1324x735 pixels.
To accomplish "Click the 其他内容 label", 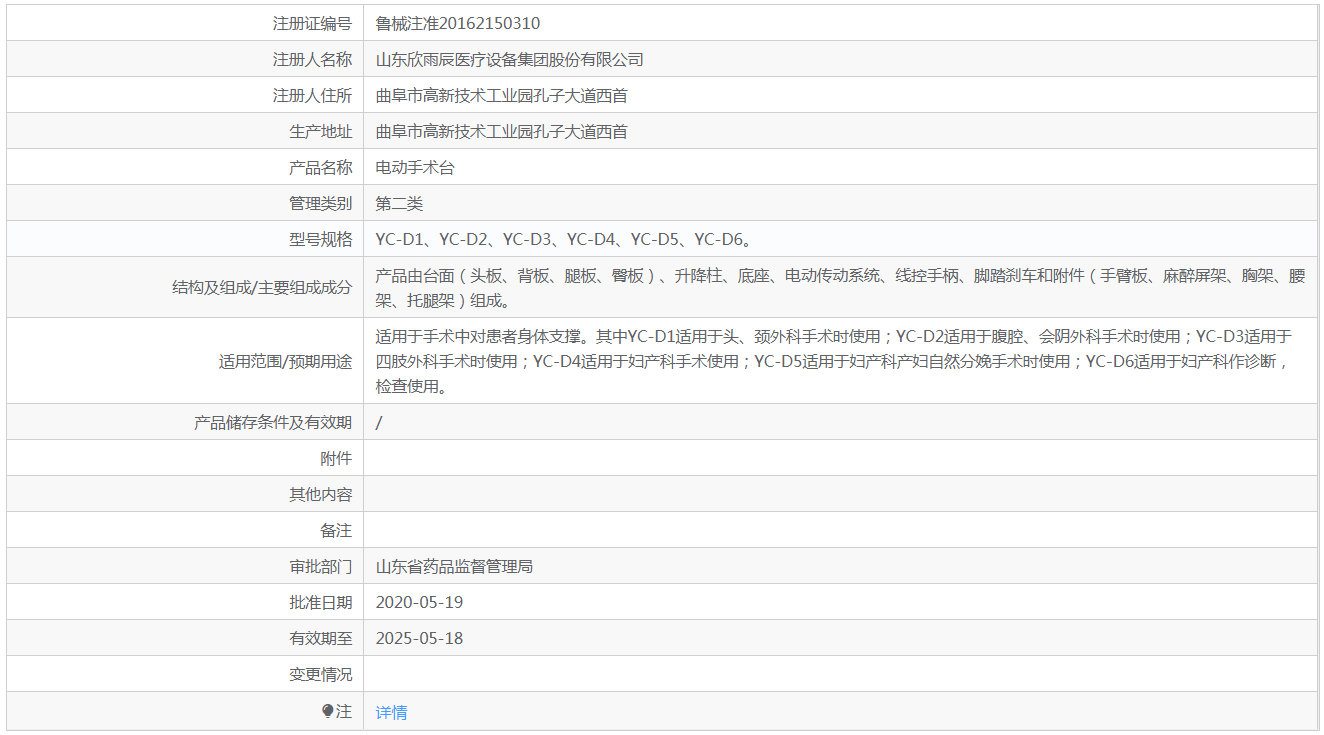I will pyautogui.click(x=320, y=494).
